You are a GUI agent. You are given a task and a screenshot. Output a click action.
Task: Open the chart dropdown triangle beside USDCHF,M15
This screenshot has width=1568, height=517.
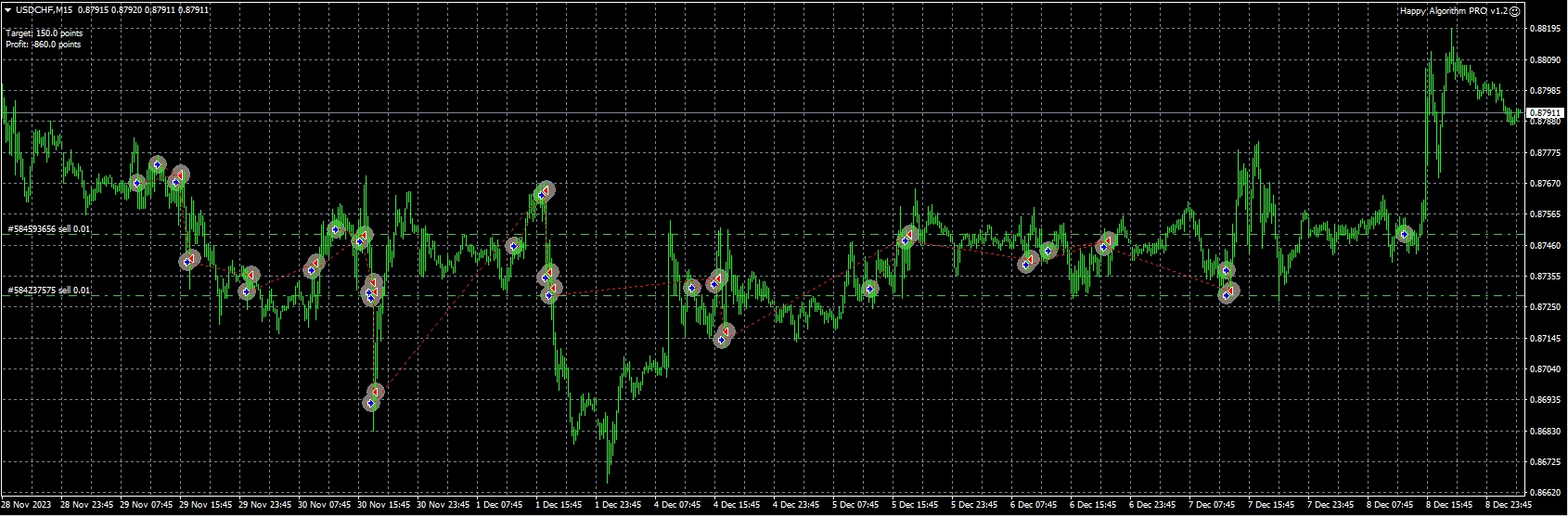pyautogui.click(x=7, y=9)
